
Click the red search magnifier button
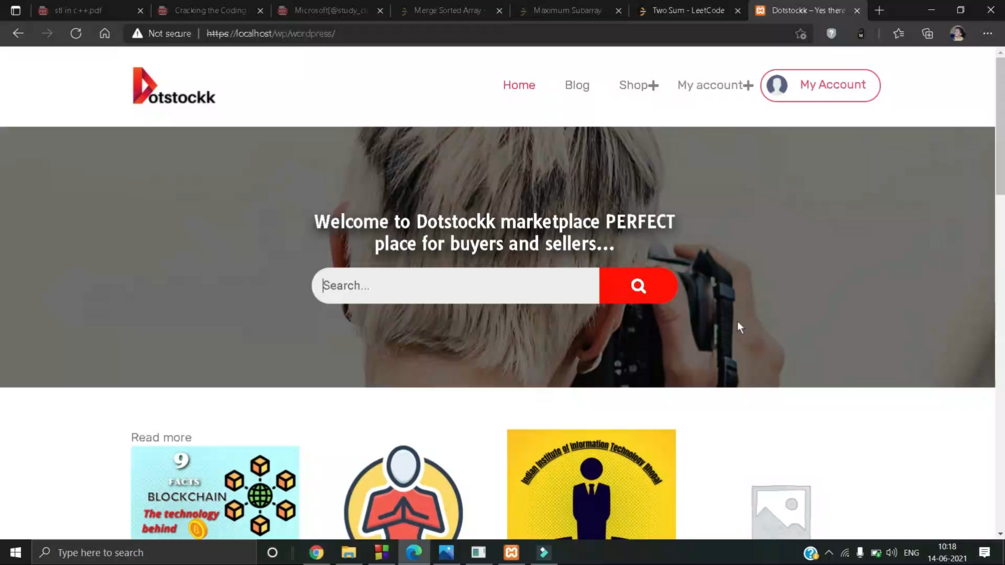point(638,286)
